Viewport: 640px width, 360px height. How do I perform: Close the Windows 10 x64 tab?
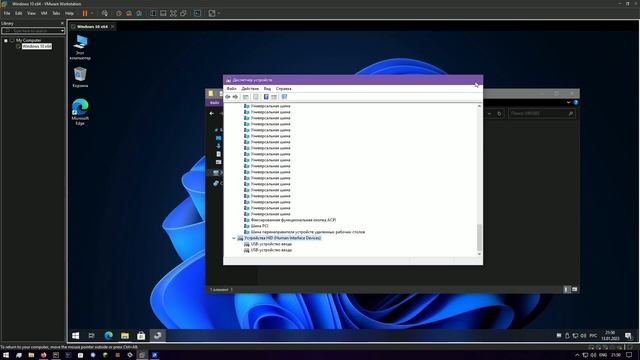112,27
